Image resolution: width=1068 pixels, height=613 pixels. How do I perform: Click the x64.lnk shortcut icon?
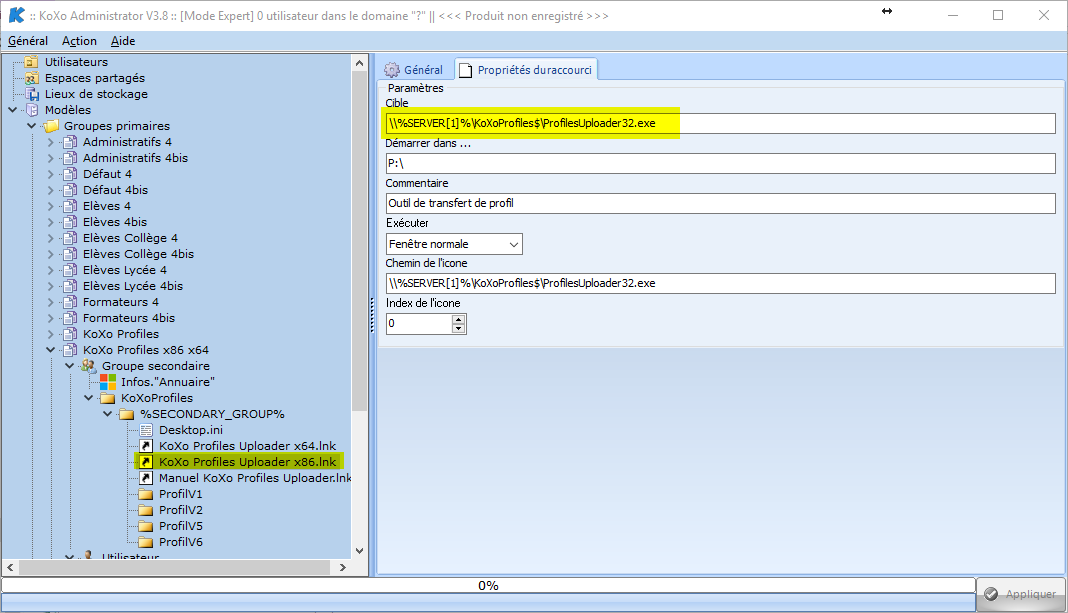coord(146,446)
